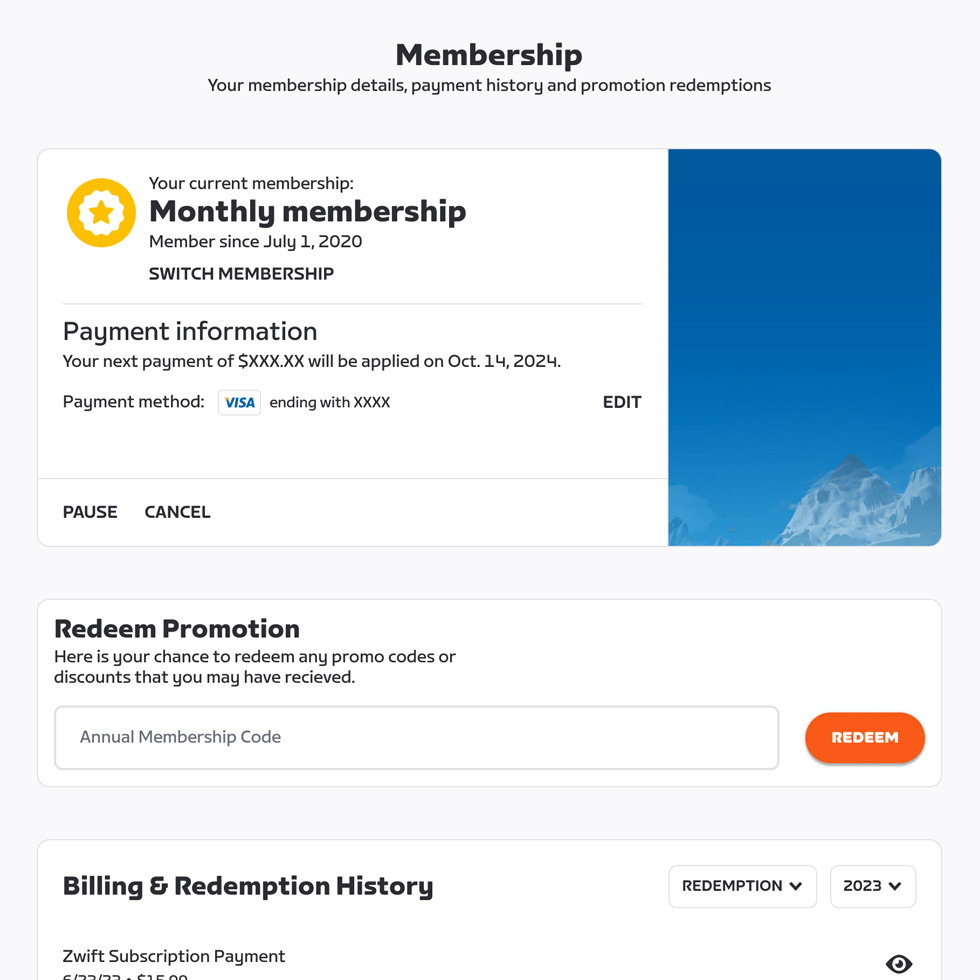Click the Payment information heading
Image resolution: width=980 pixels, height=980 pixels.
[190, 332]
